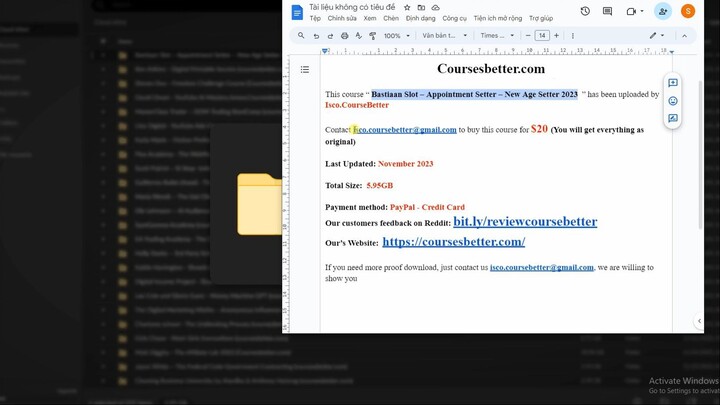Open the Times font dropdown
The width and height of the screenshot is (720, 405).
pyautogui.click(x=497, y=35)
